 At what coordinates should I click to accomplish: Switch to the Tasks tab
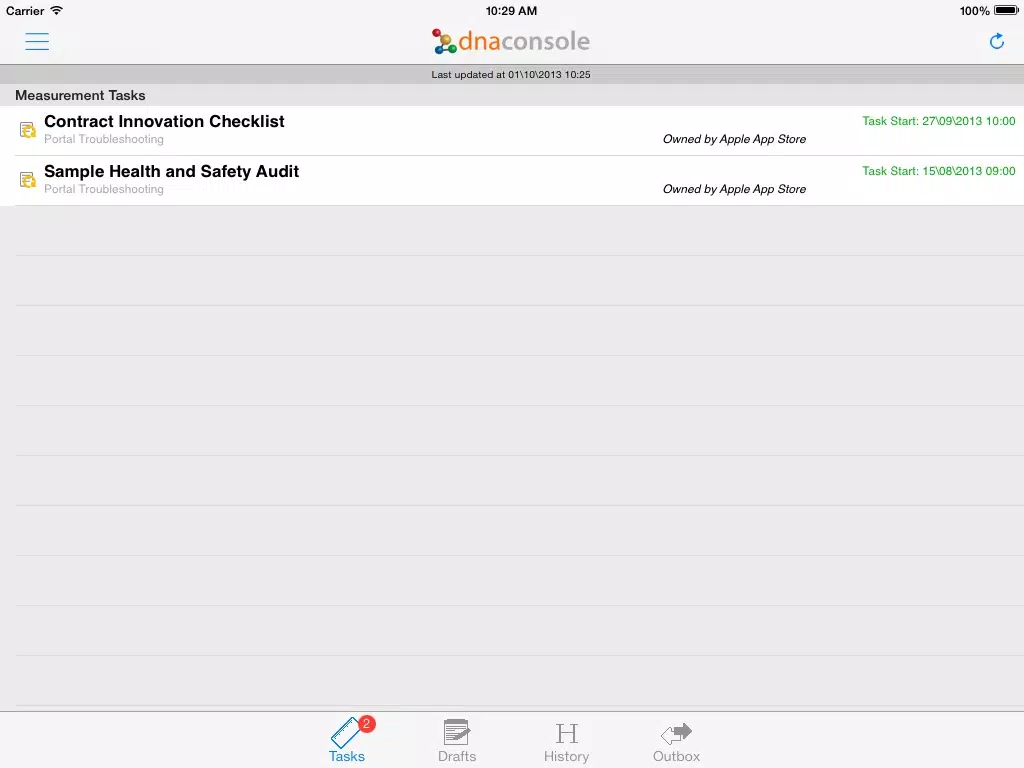click(347, 741)
